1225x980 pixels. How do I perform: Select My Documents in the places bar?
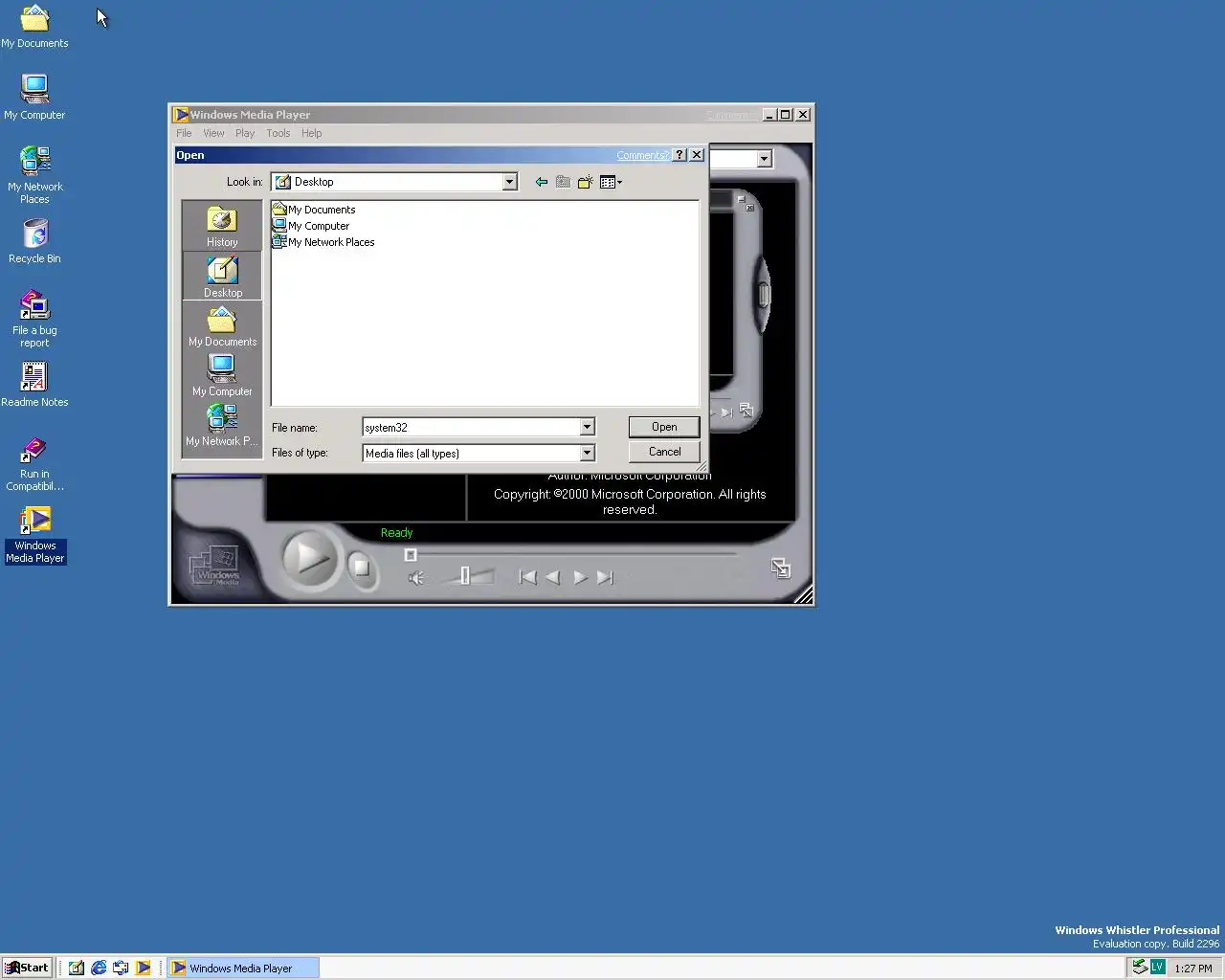tap(222, 326)
